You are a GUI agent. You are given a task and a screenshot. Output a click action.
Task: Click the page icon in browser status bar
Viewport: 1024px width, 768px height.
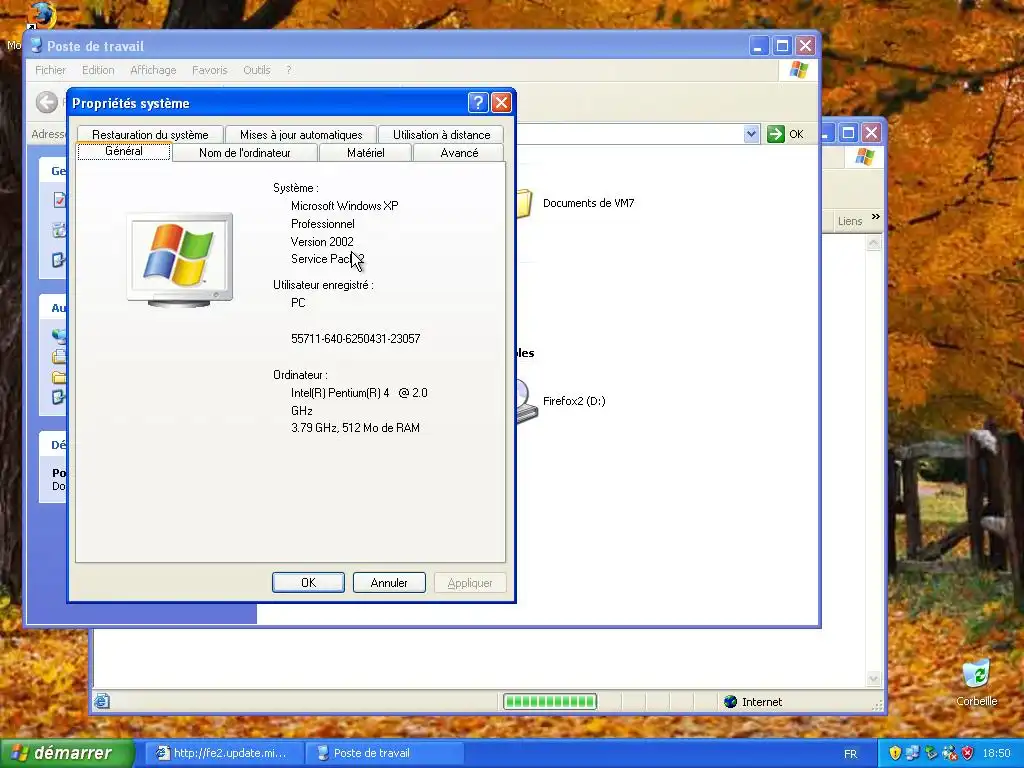[101, 701]
